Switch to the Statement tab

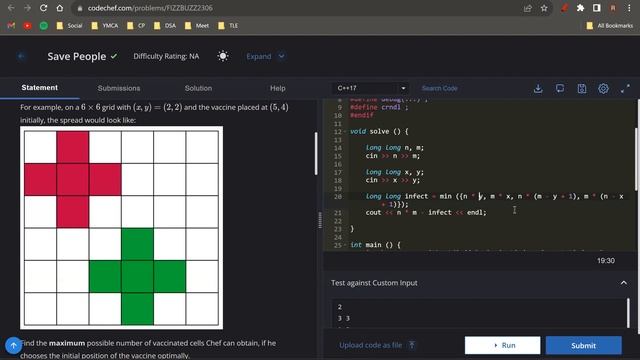tap(40, 88)
